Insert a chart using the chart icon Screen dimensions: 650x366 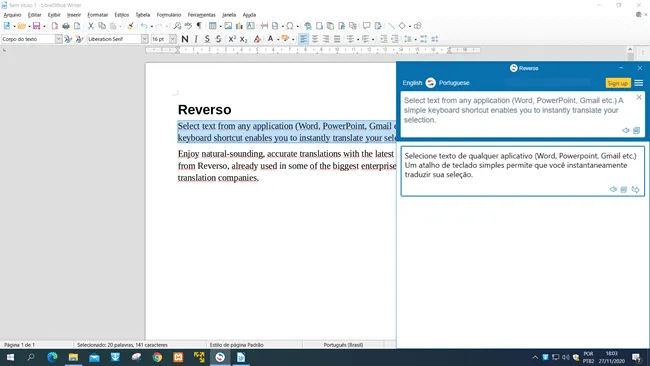pos(239,26)
